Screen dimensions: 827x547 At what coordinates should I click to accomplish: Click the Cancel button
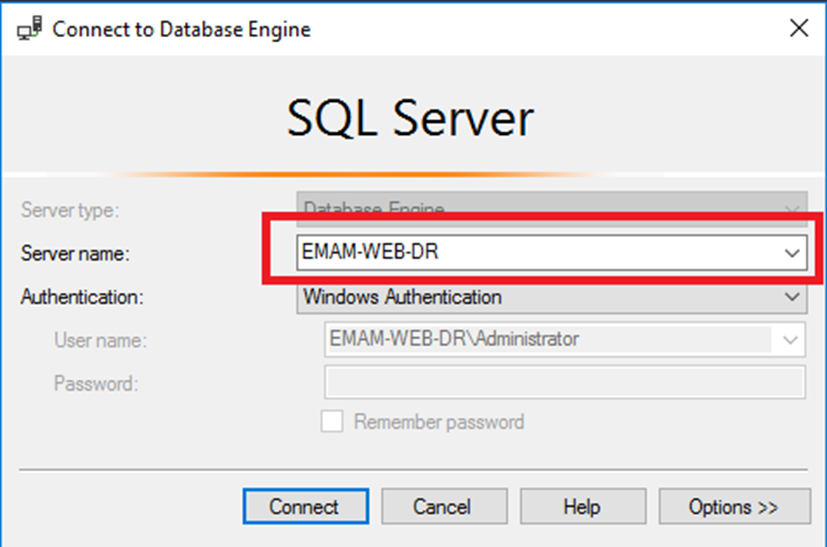click(x=444, y=506)
